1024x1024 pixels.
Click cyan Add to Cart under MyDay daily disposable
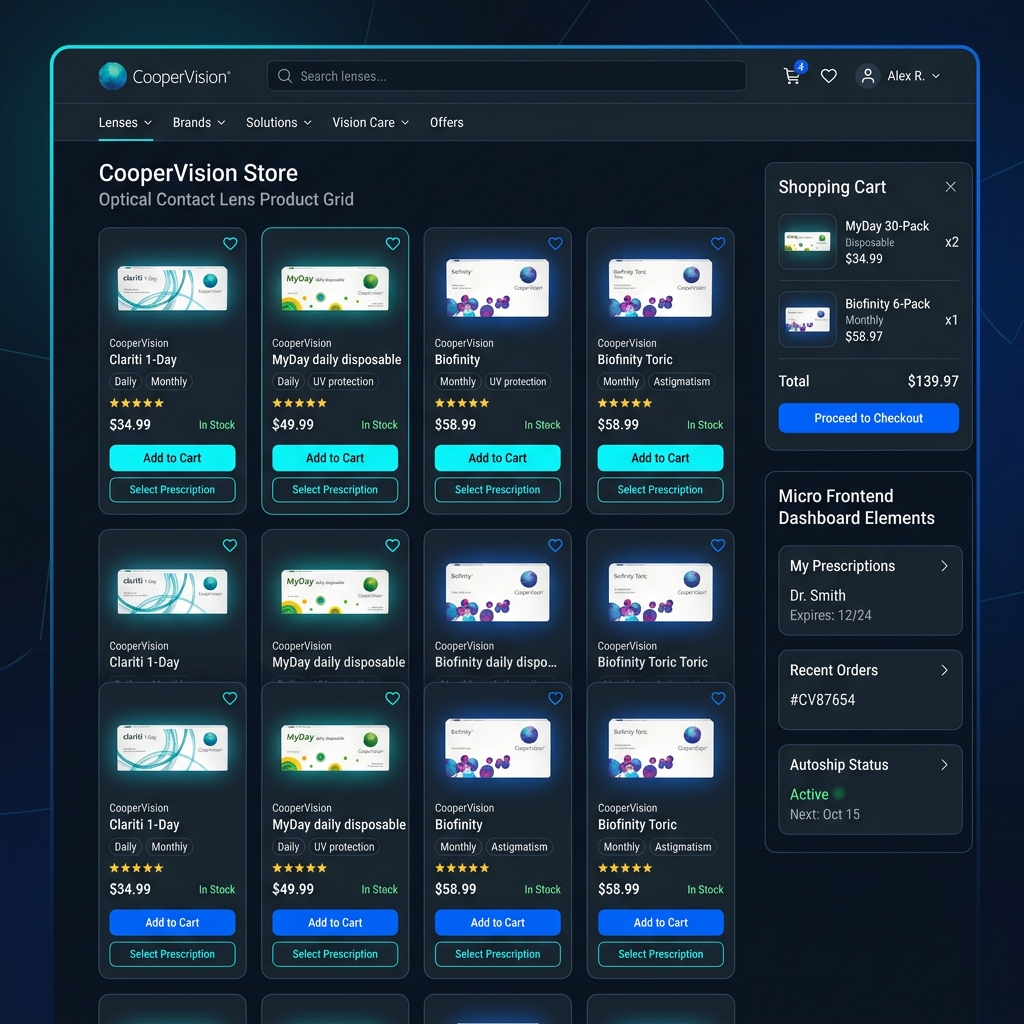(335, 458)
